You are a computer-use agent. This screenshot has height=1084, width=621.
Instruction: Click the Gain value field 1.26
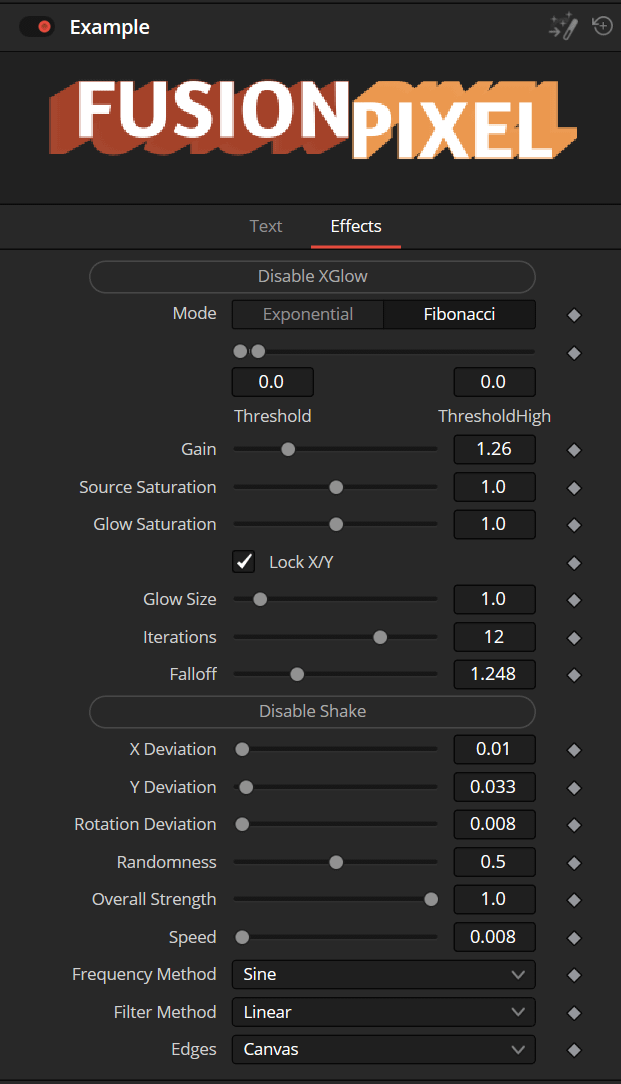[x=494, y=449]
